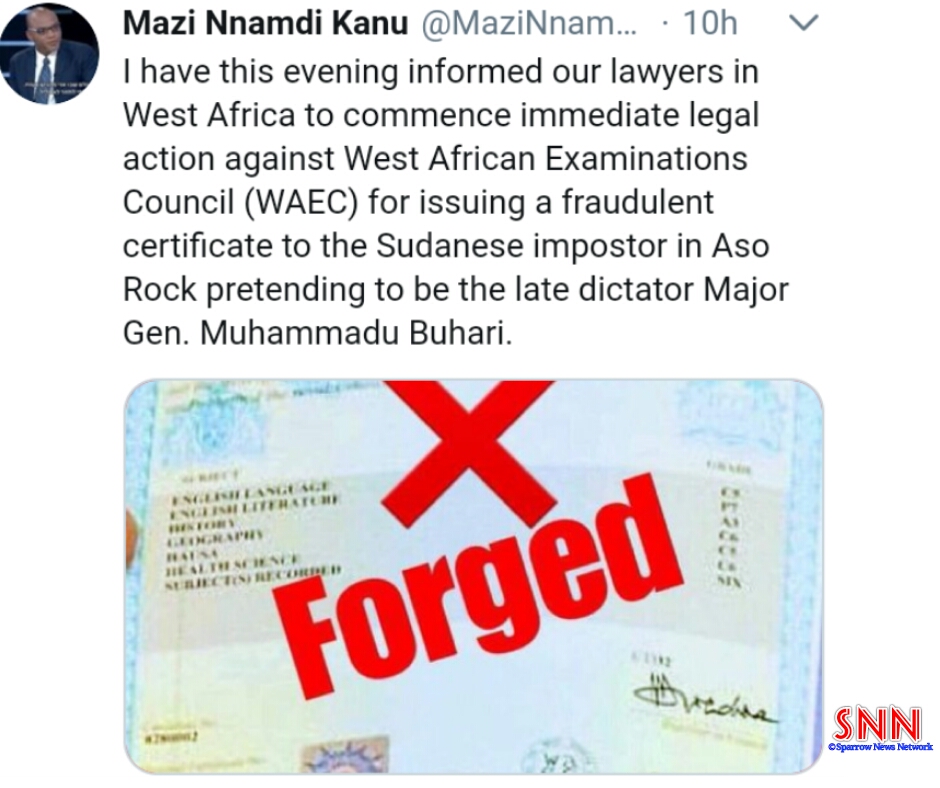Click "West African Examinations" in tweet text
This screenshot has width=940, height=788.
(x=546, y=158)
